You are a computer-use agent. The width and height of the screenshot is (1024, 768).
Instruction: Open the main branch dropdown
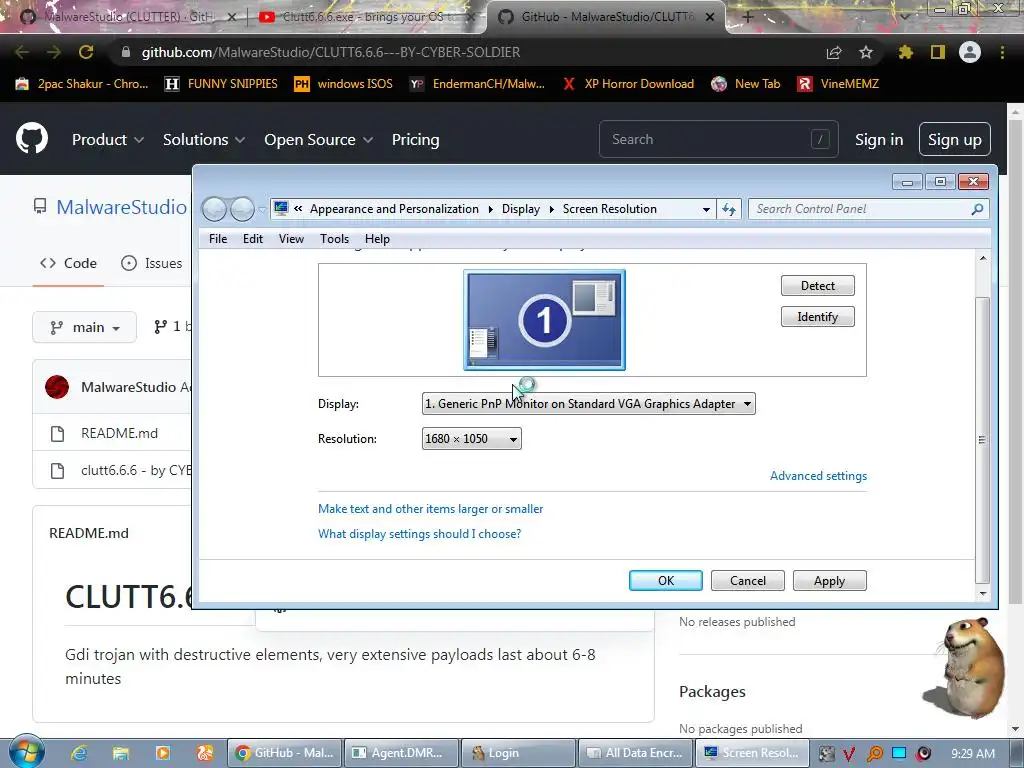click(x=84, y=327)
